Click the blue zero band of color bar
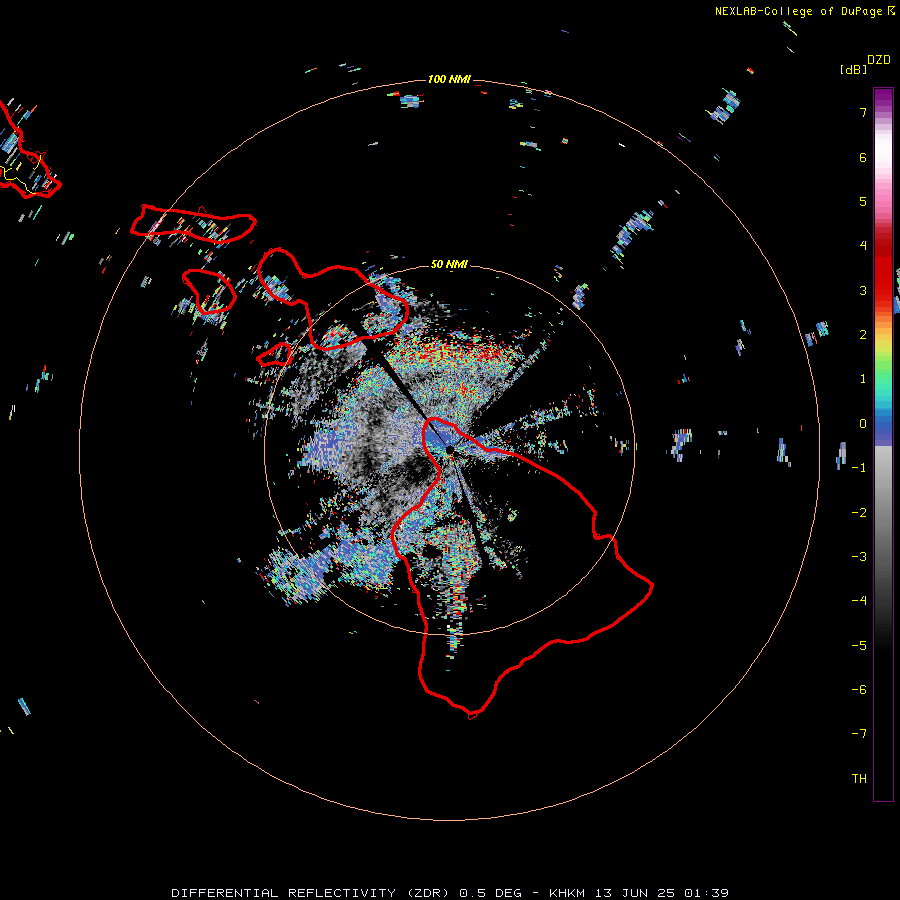Screen dimensions: 900x900 883,428
